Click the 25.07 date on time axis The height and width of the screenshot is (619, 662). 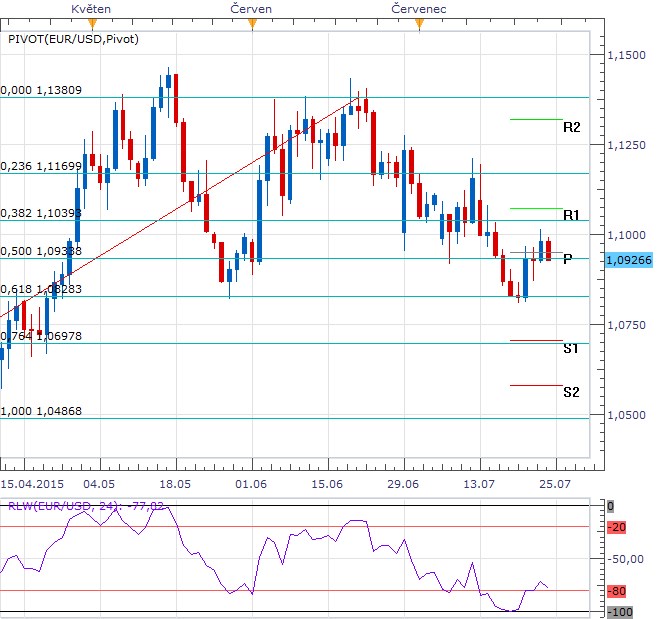point(556,483)
